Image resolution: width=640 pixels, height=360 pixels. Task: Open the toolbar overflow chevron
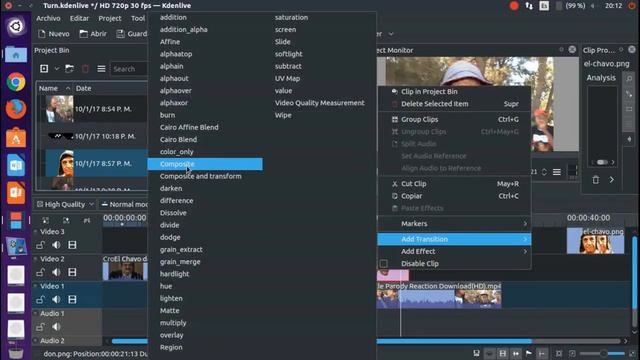click(x=391, y=34)
